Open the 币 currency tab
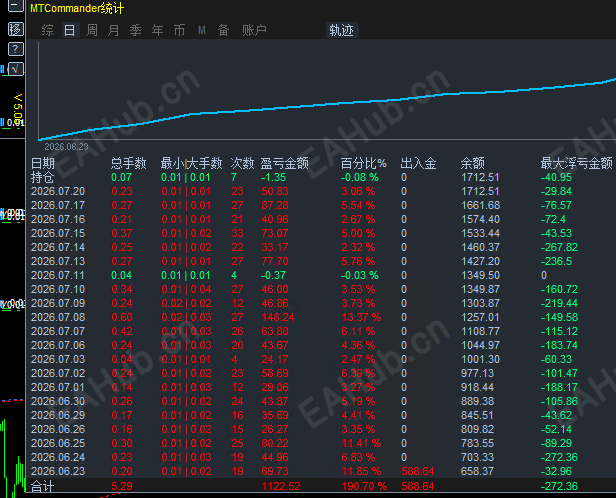The height and width of the screenshot is (498, 616). click(x=180, y=30)
